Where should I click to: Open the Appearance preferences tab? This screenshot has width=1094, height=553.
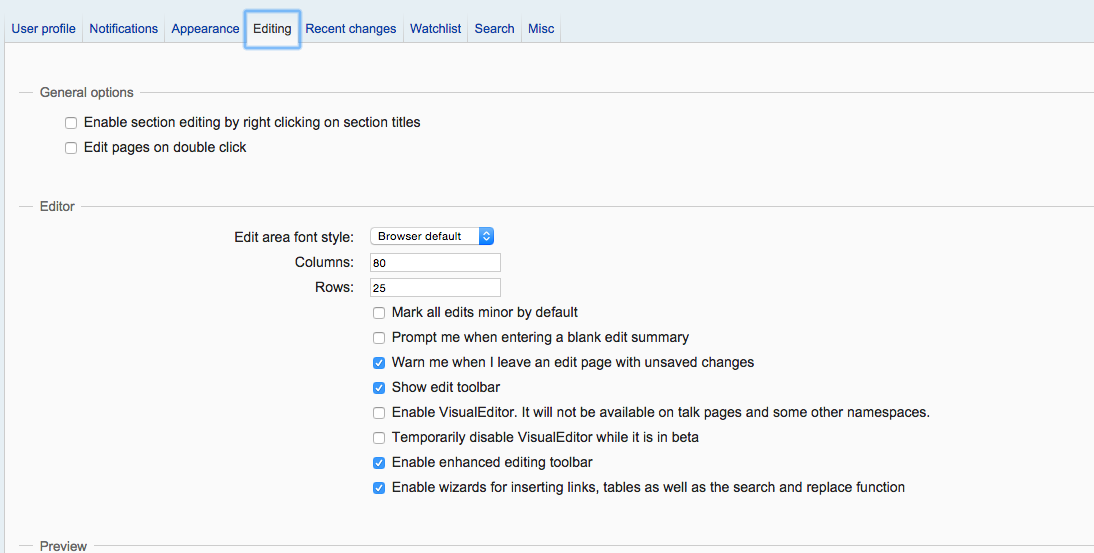click(205, 29)
